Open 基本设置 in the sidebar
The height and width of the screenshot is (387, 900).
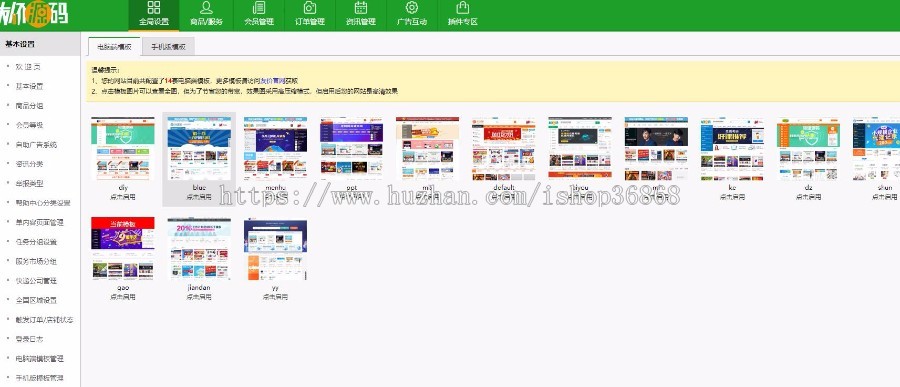coord(29,86)
